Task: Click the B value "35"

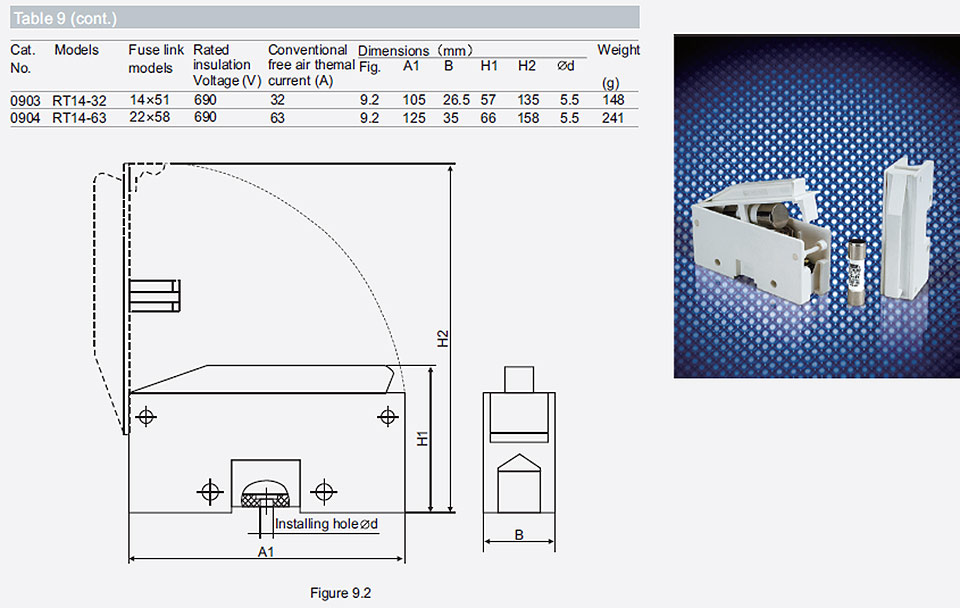Action: (451, 118)
